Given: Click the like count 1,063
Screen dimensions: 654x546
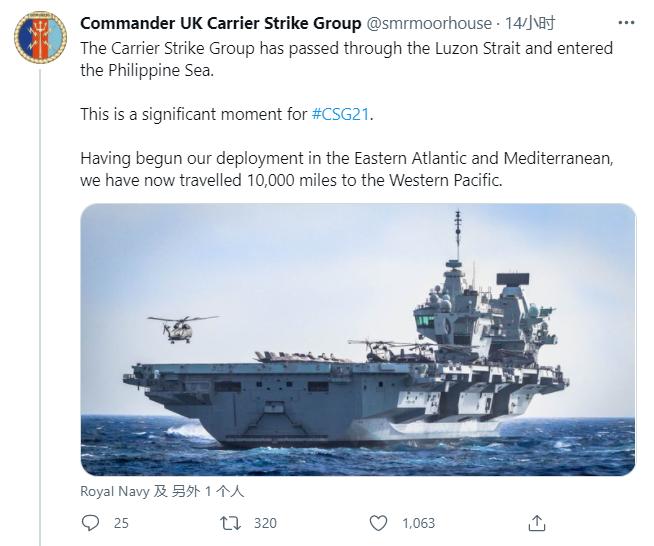Looking at the screenshot, I should pos(419,523).
